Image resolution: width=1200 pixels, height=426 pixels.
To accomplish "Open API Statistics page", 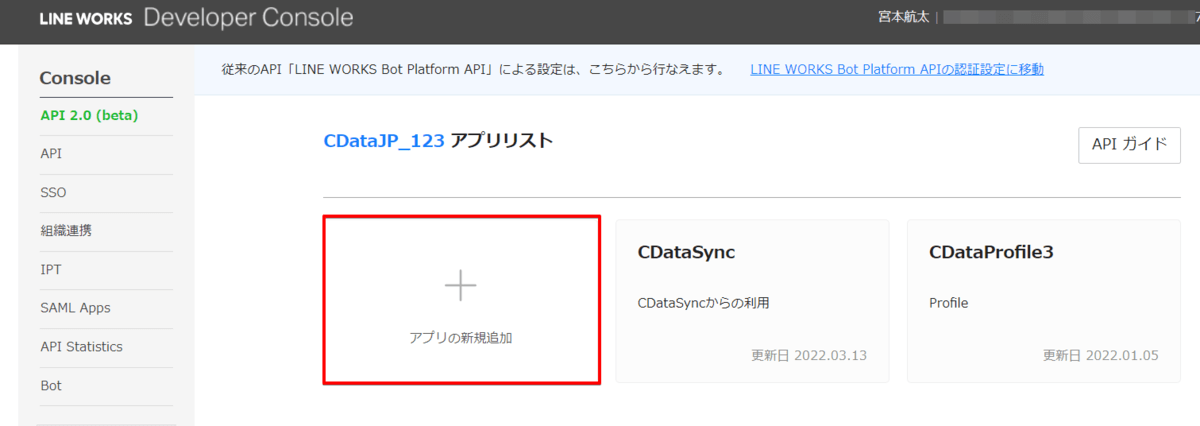I will 81,346.
